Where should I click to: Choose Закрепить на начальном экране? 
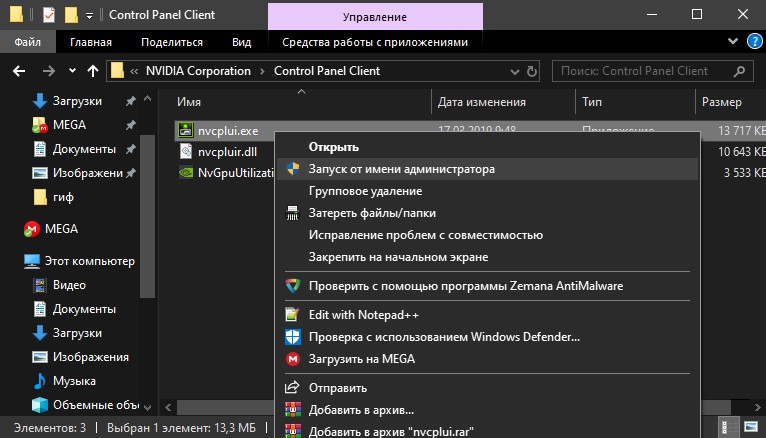(x=488, y=257)
